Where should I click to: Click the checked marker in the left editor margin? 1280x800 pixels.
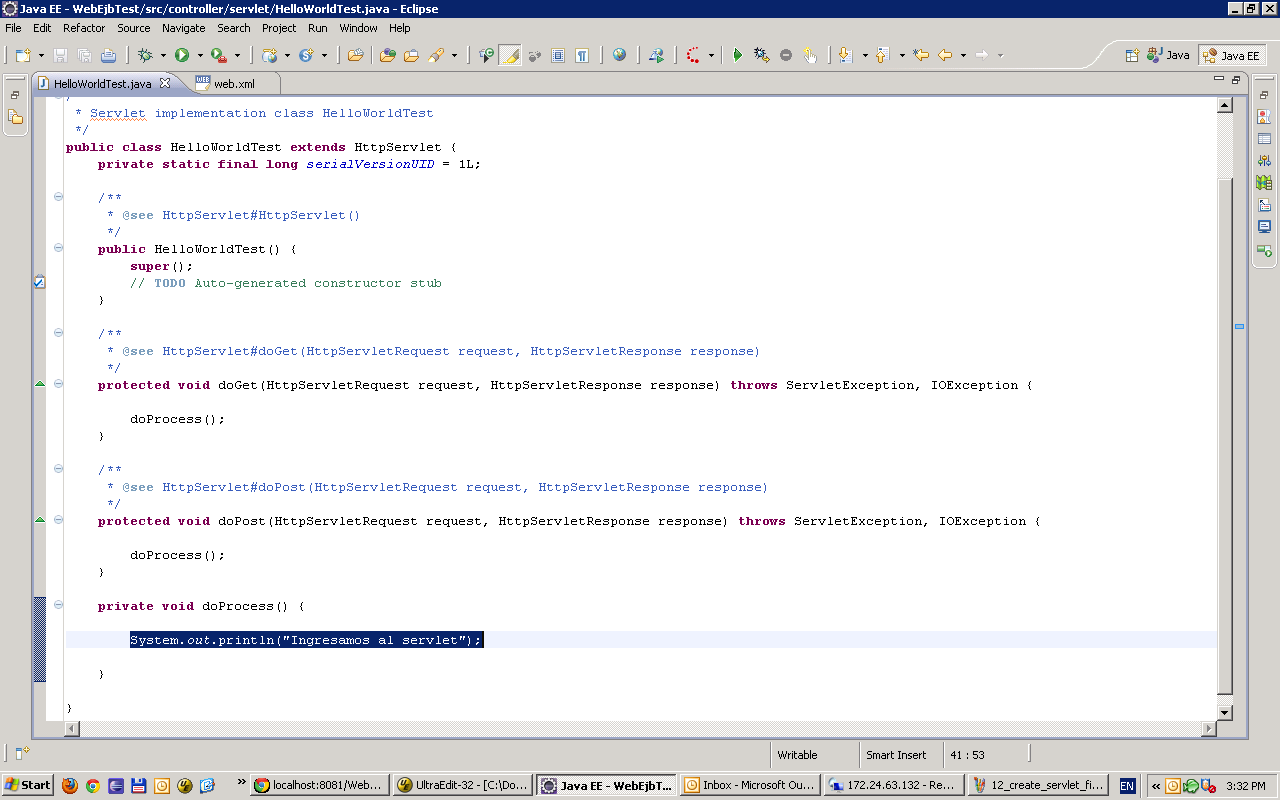[39, 282]
